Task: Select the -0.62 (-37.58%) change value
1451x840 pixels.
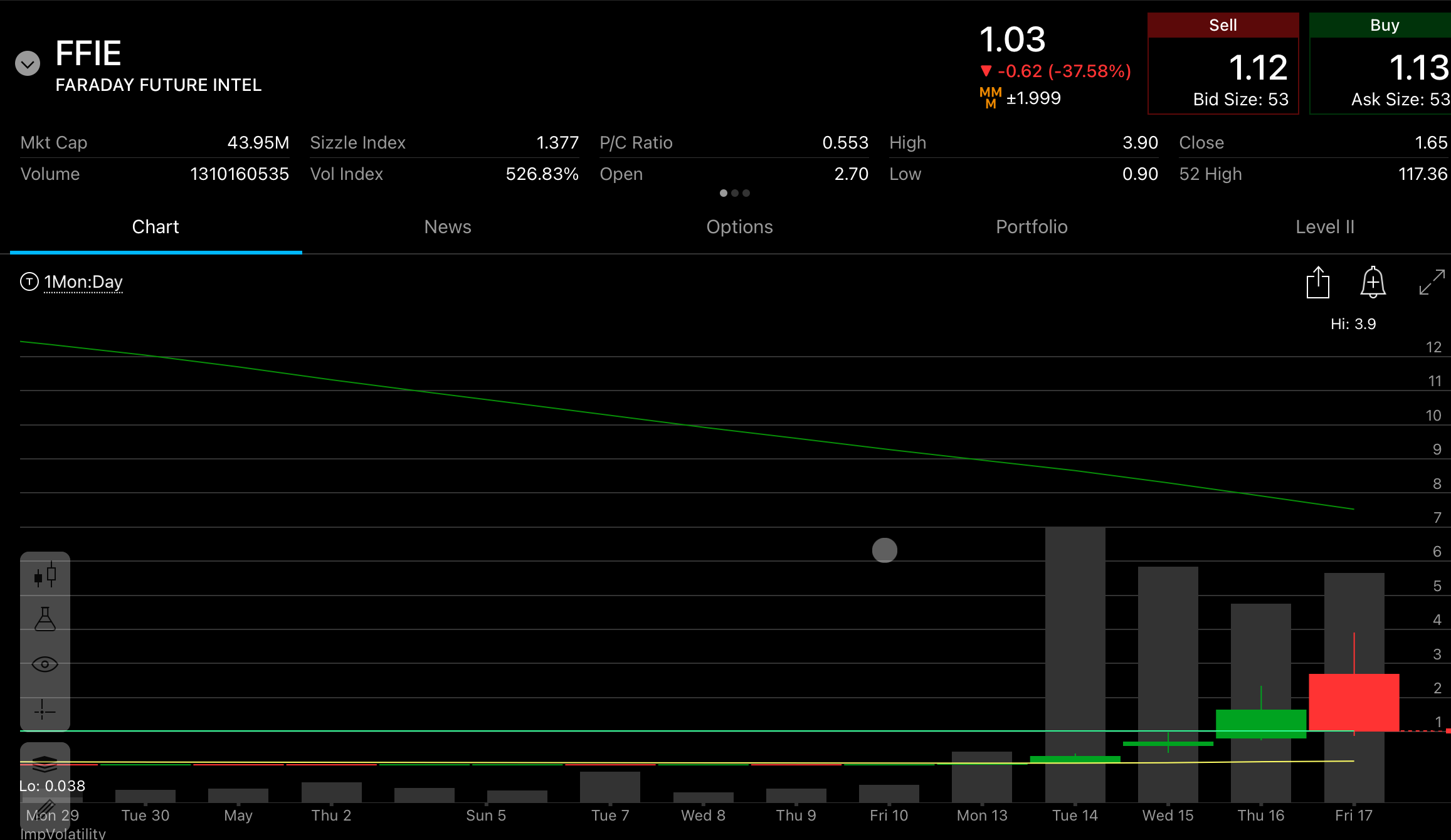Action: tap(1064, 71)
